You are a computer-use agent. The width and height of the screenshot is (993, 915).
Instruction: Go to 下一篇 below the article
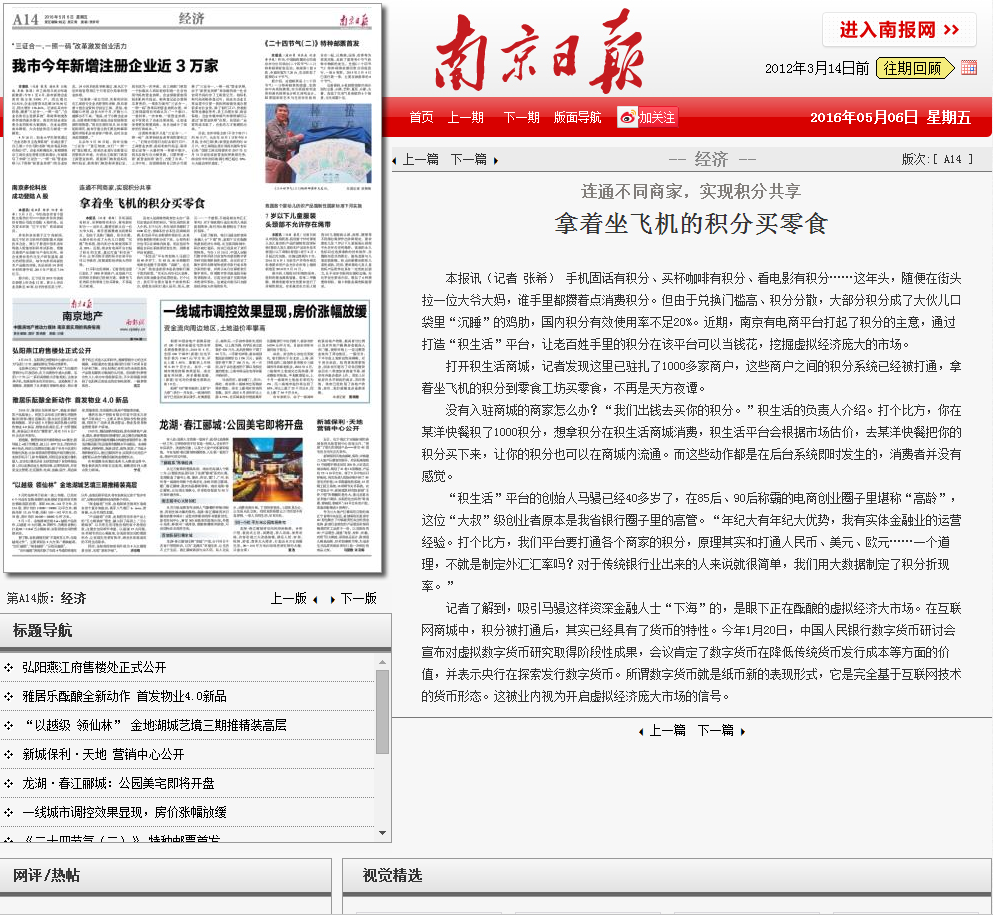pos(716,731)
